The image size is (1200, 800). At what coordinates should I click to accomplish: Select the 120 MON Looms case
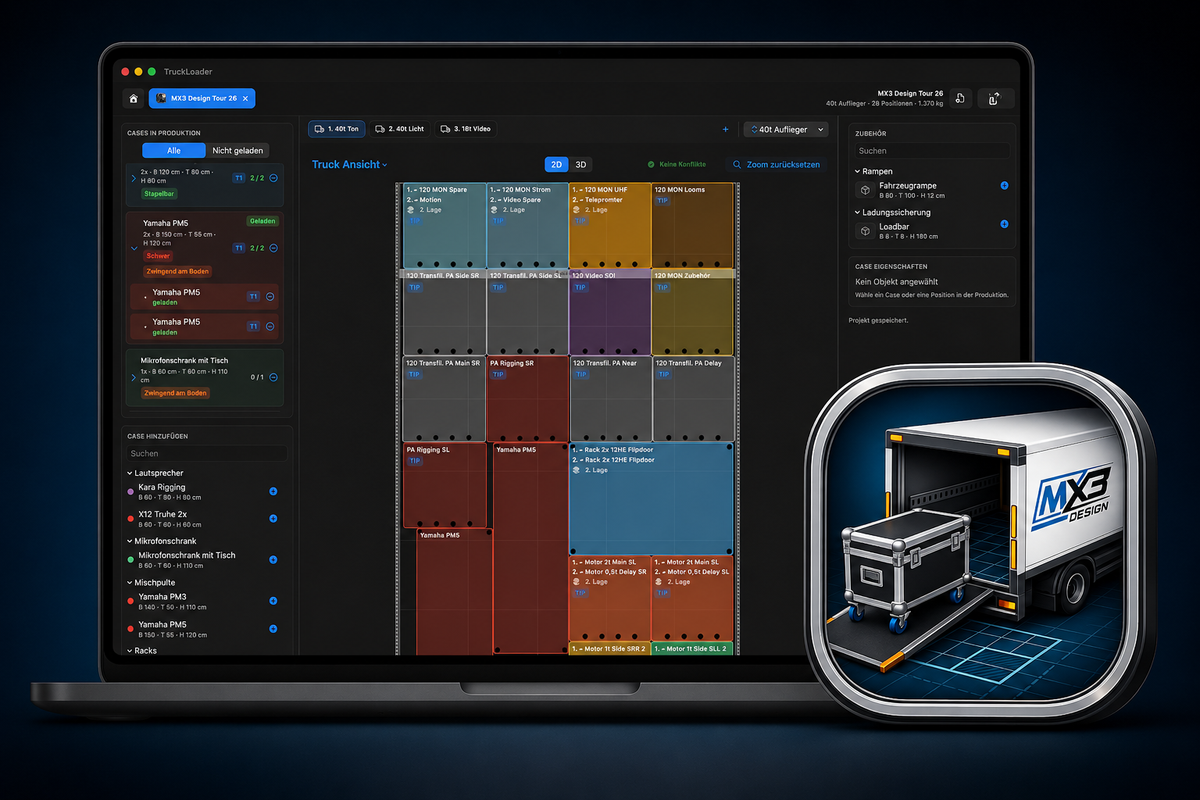pyautogui.click(x=693, y=226)
